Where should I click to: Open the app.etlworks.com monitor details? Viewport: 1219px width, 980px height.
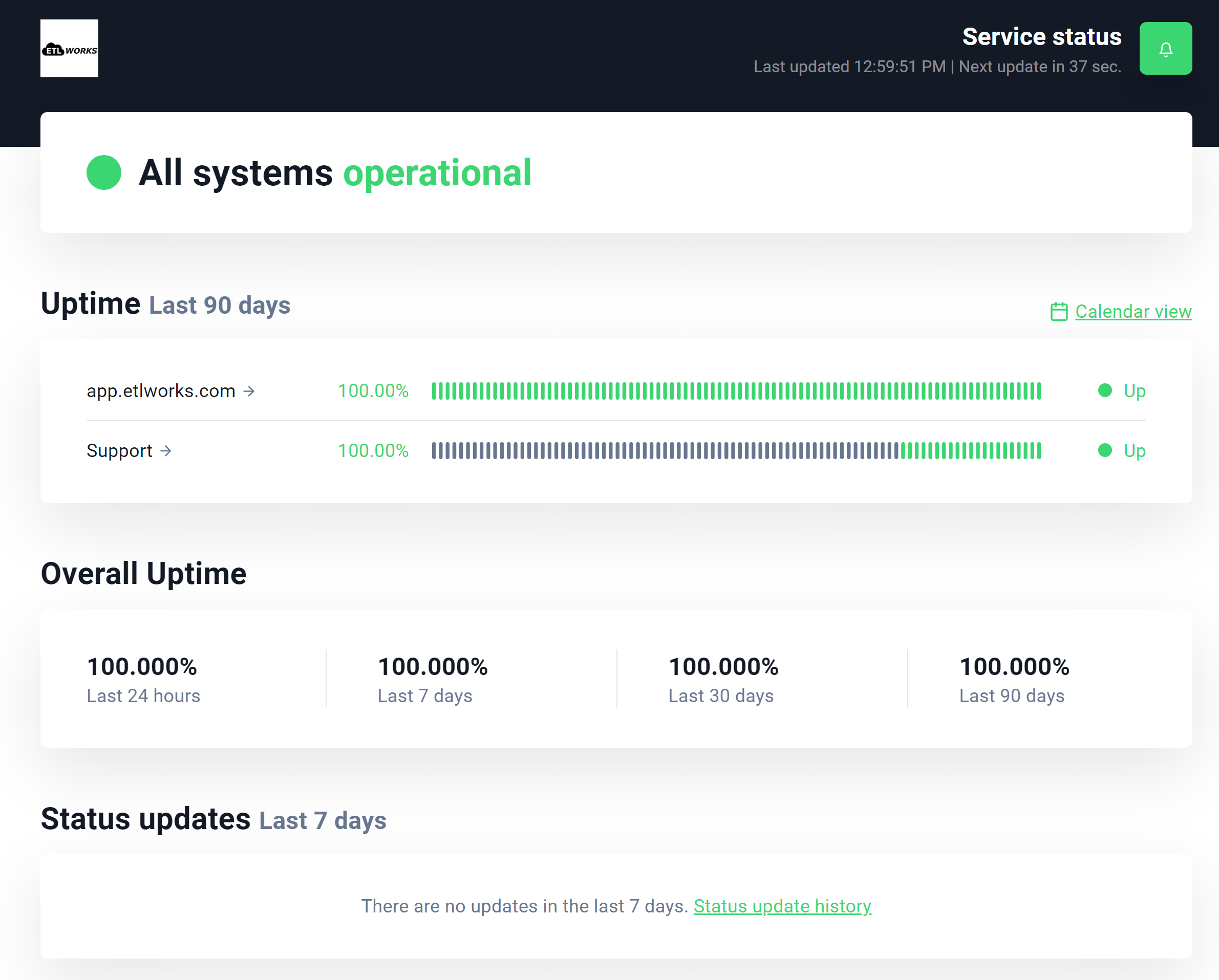coord(161,391)
